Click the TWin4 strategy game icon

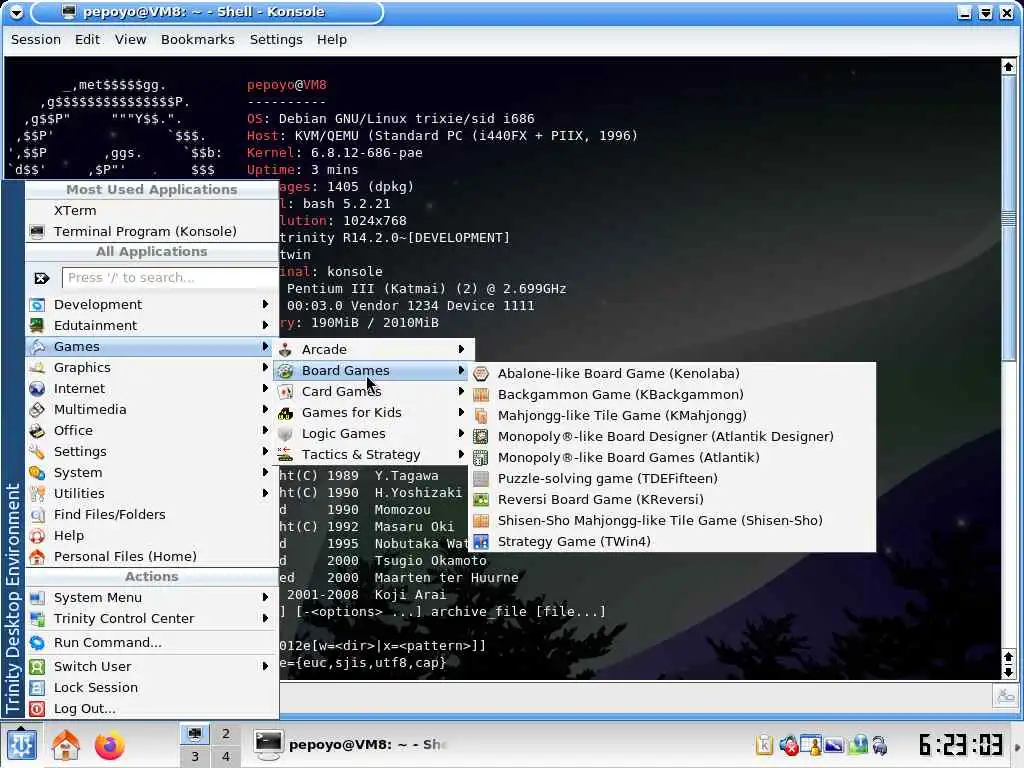coord(481,541)
